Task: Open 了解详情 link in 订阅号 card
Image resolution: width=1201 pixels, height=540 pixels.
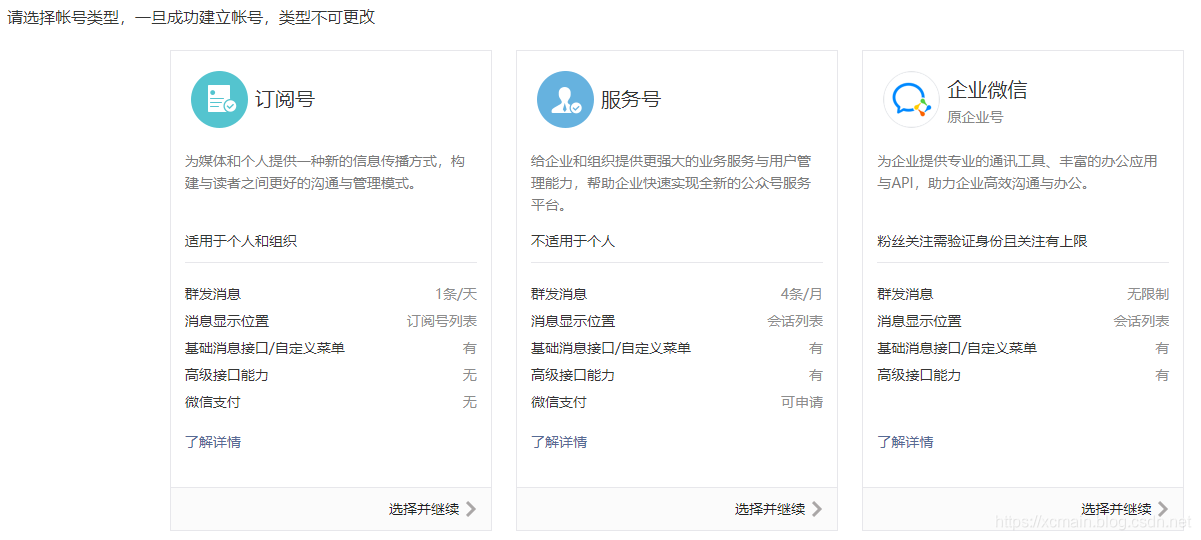Action: pos(213,441)
